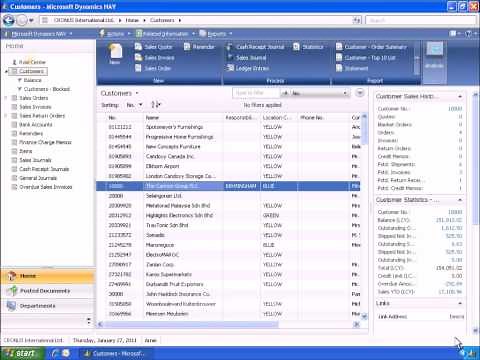Create a new Sales Invoice from the ribbon
The width and height of the screenshot is (480, 360).
tap(155, 58)
